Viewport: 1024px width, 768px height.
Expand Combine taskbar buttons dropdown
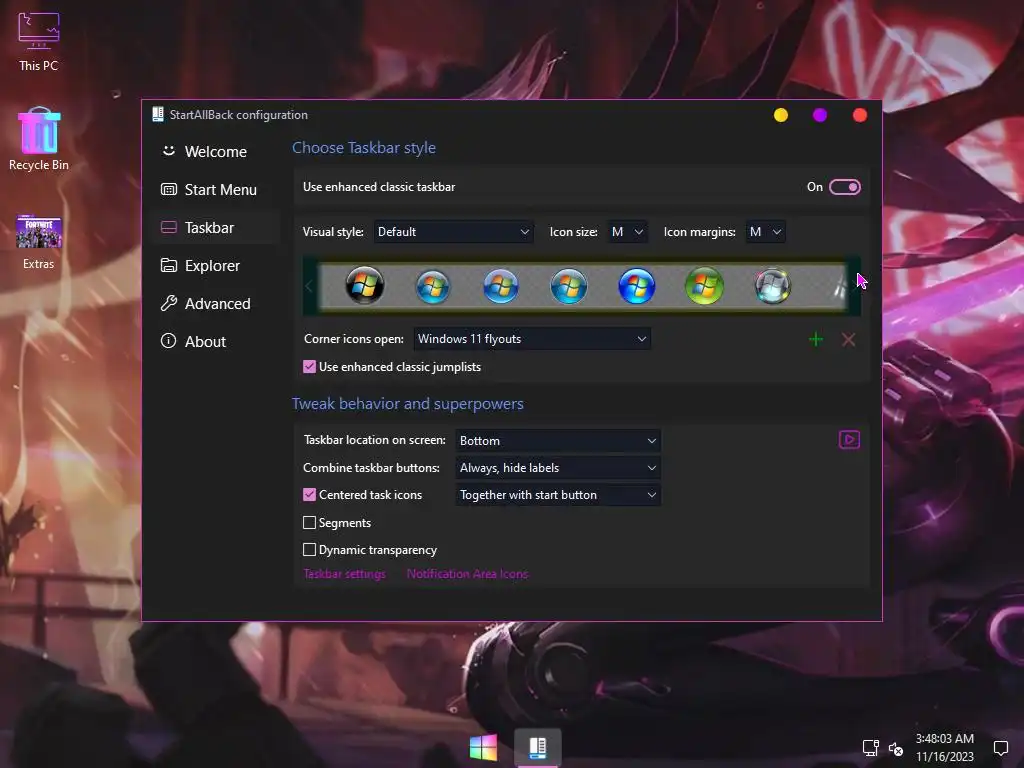558,468
